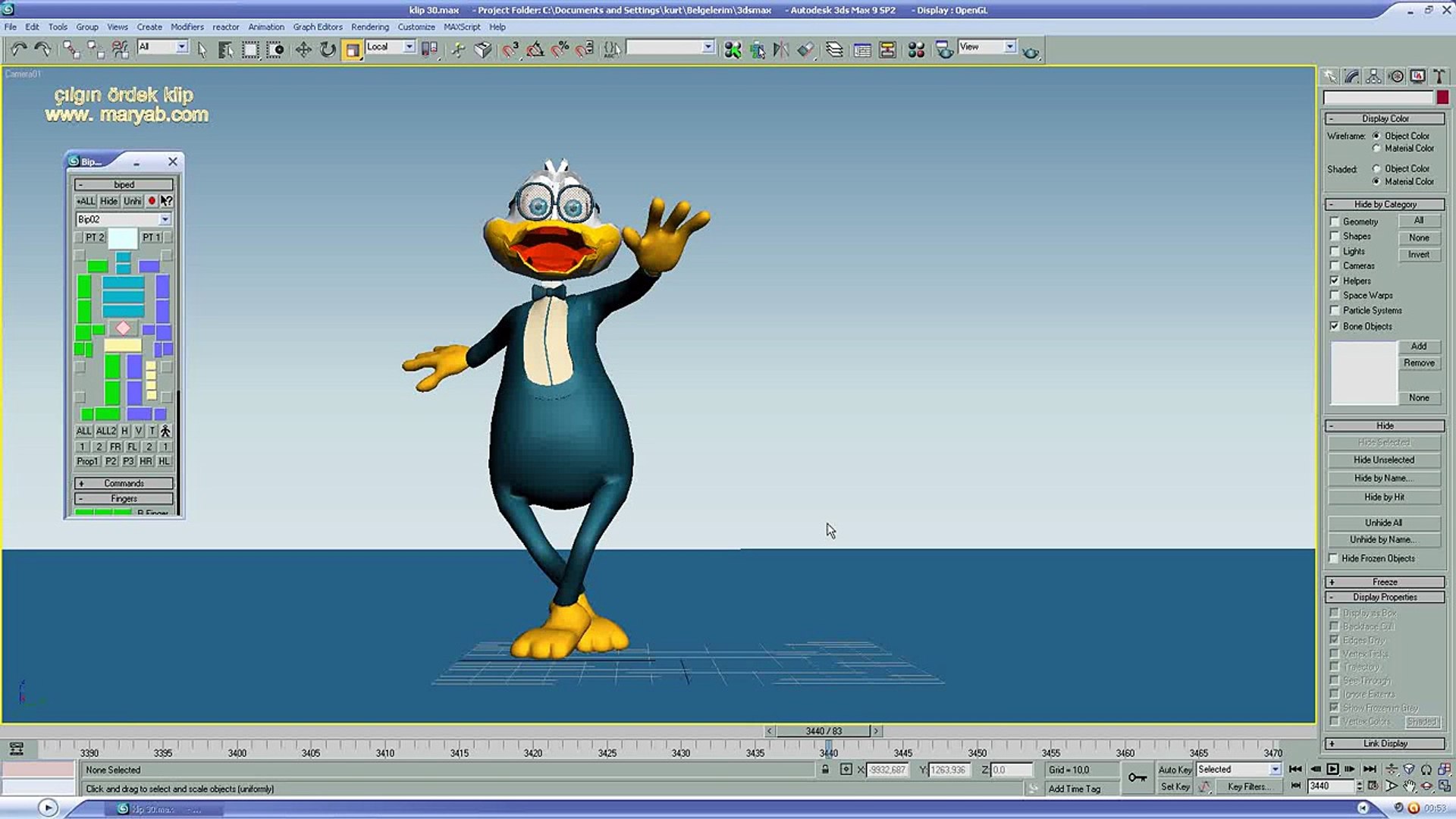
Task: Expand the Freeze rollout
Action: tap(1384, 582)
